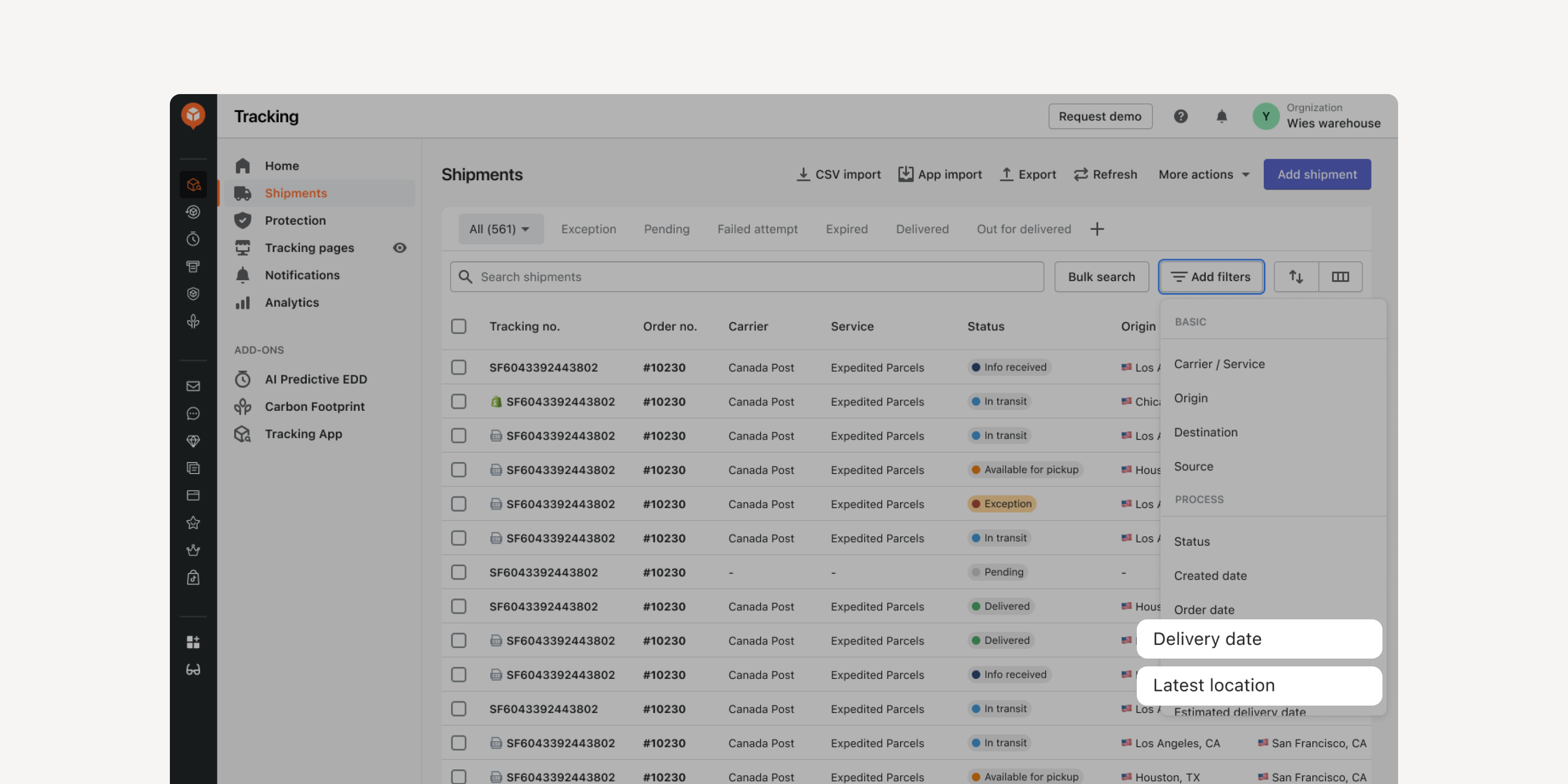The image size is (1568, 784).
Task: Click the Refresh button
Action: tap(1105, 175)
